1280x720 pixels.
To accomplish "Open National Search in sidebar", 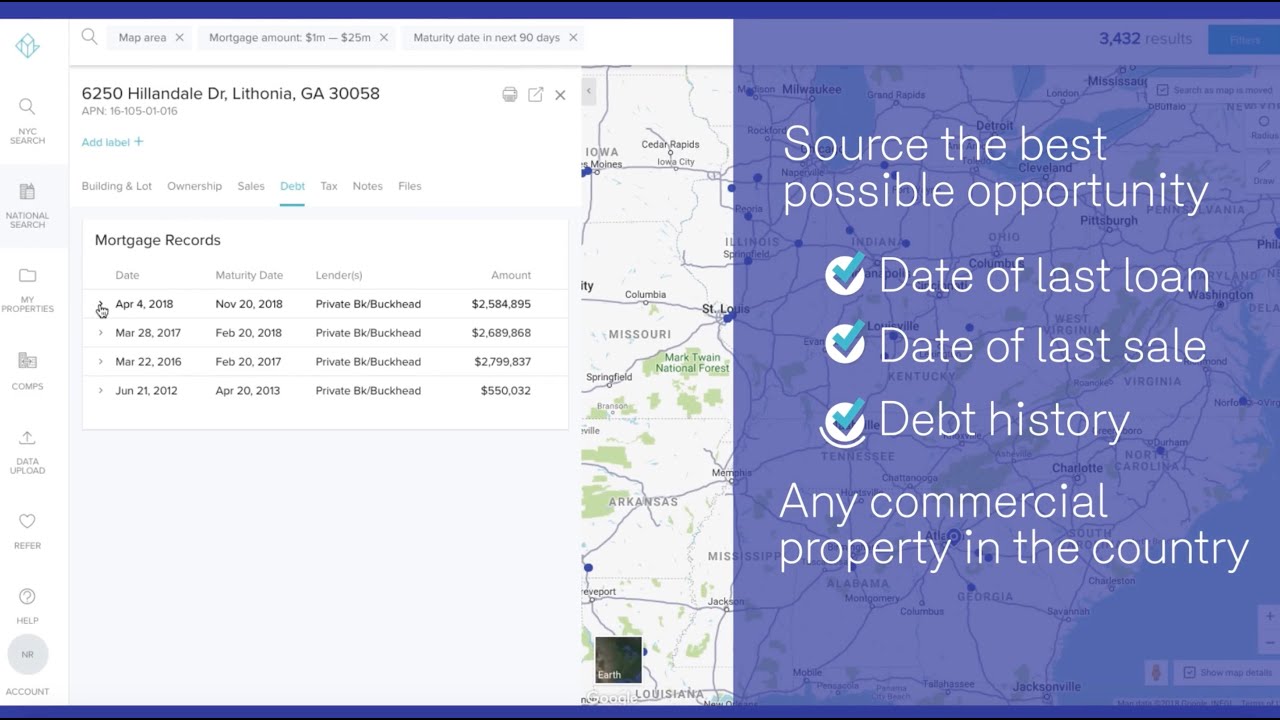I will pos(27,205).
